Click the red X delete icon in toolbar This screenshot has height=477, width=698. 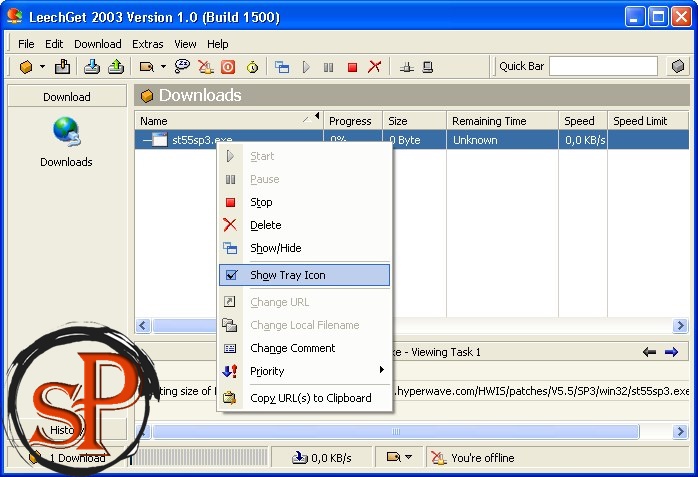(x=375, y=67)
